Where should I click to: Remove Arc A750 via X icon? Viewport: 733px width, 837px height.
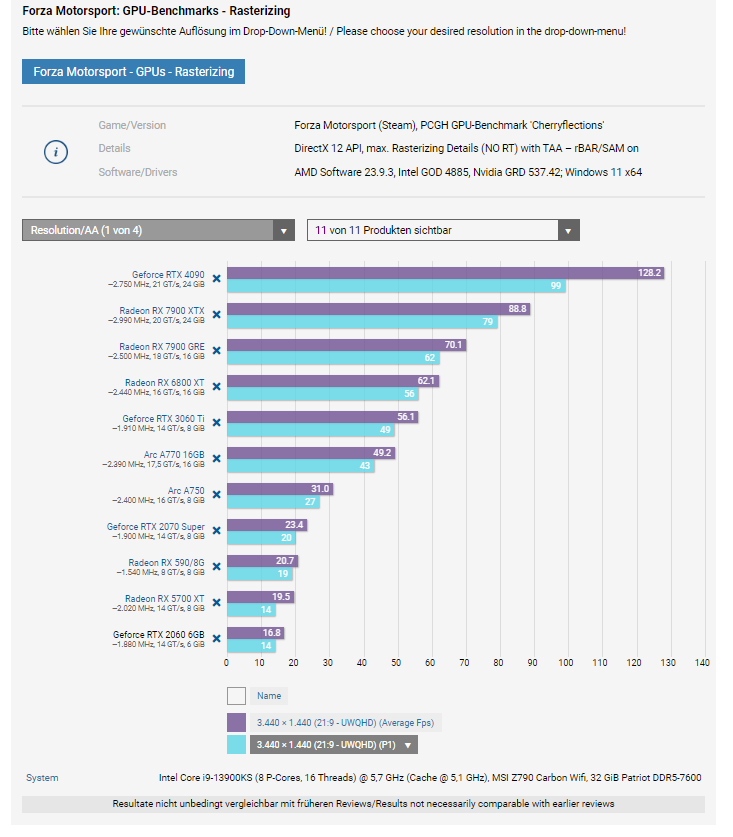pyautogui.click(x=216, y=495)
